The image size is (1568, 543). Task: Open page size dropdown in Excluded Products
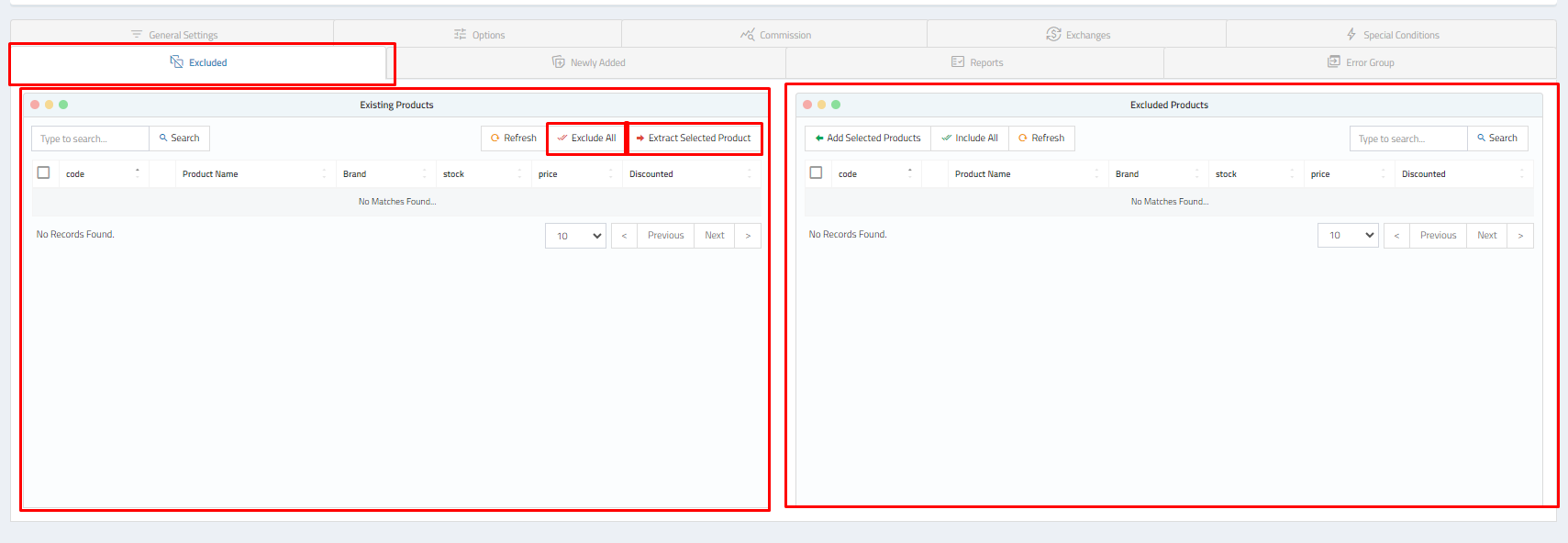click(1348, 236)
